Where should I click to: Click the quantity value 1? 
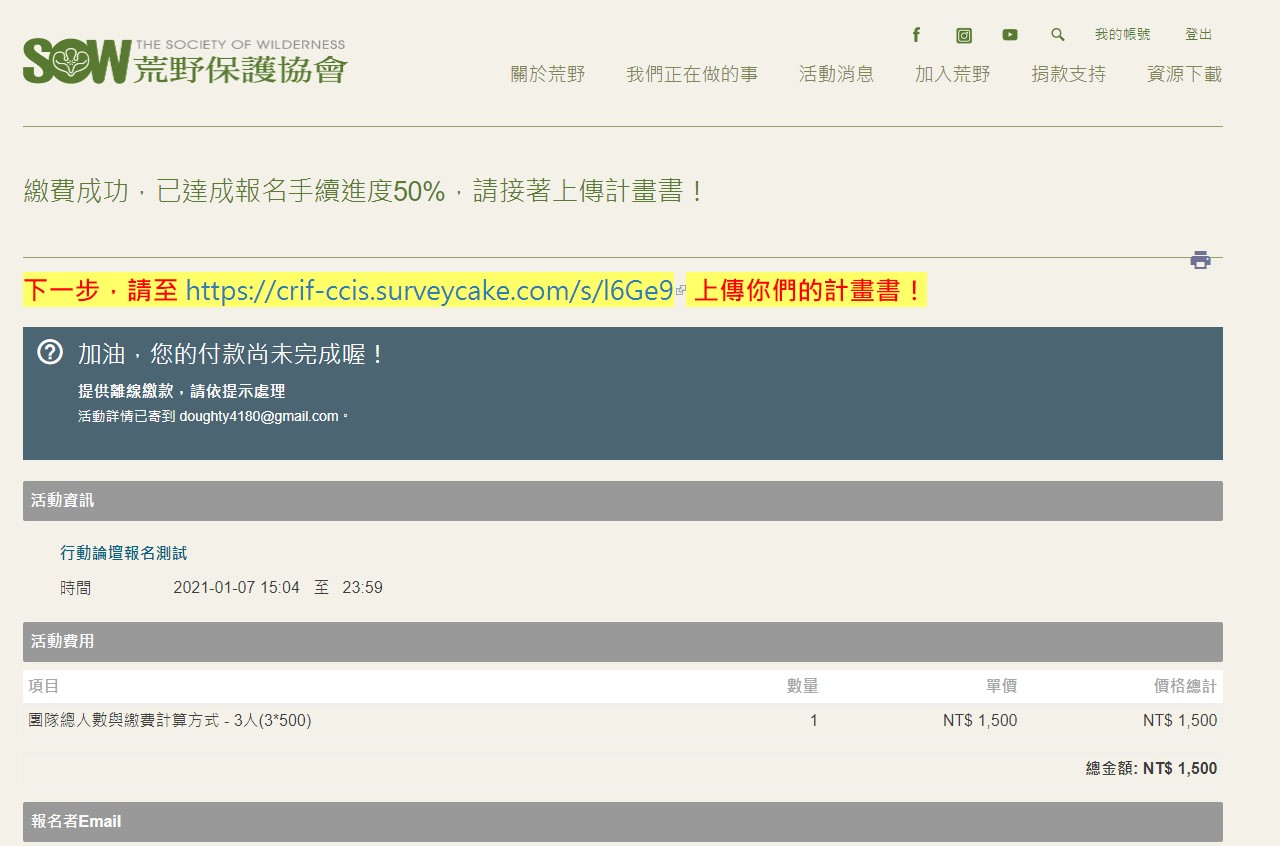814,721
